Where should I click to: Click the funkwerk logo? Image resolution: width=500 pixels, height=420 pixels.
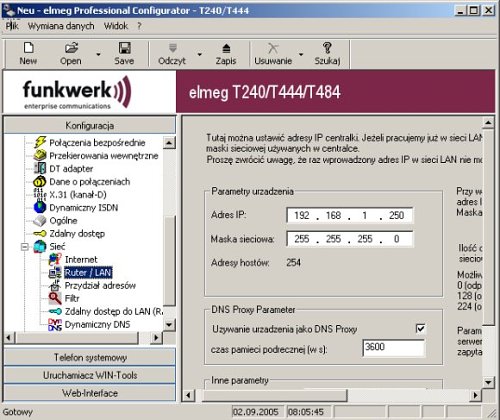pyautogui.click(x=77, y=92)
